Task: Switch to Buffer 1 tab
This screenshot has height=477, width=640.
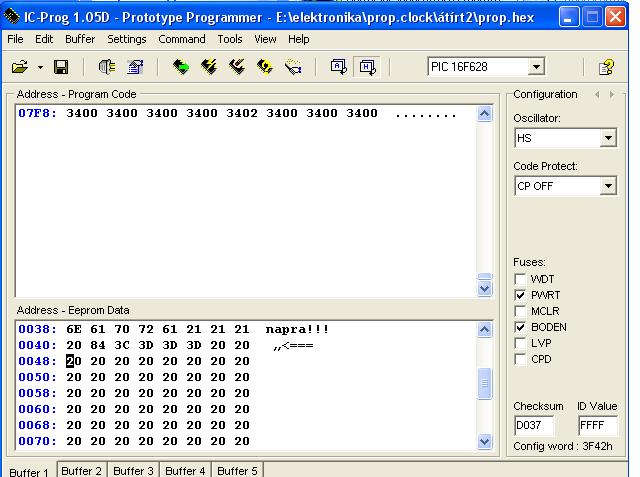Action: 29,472
